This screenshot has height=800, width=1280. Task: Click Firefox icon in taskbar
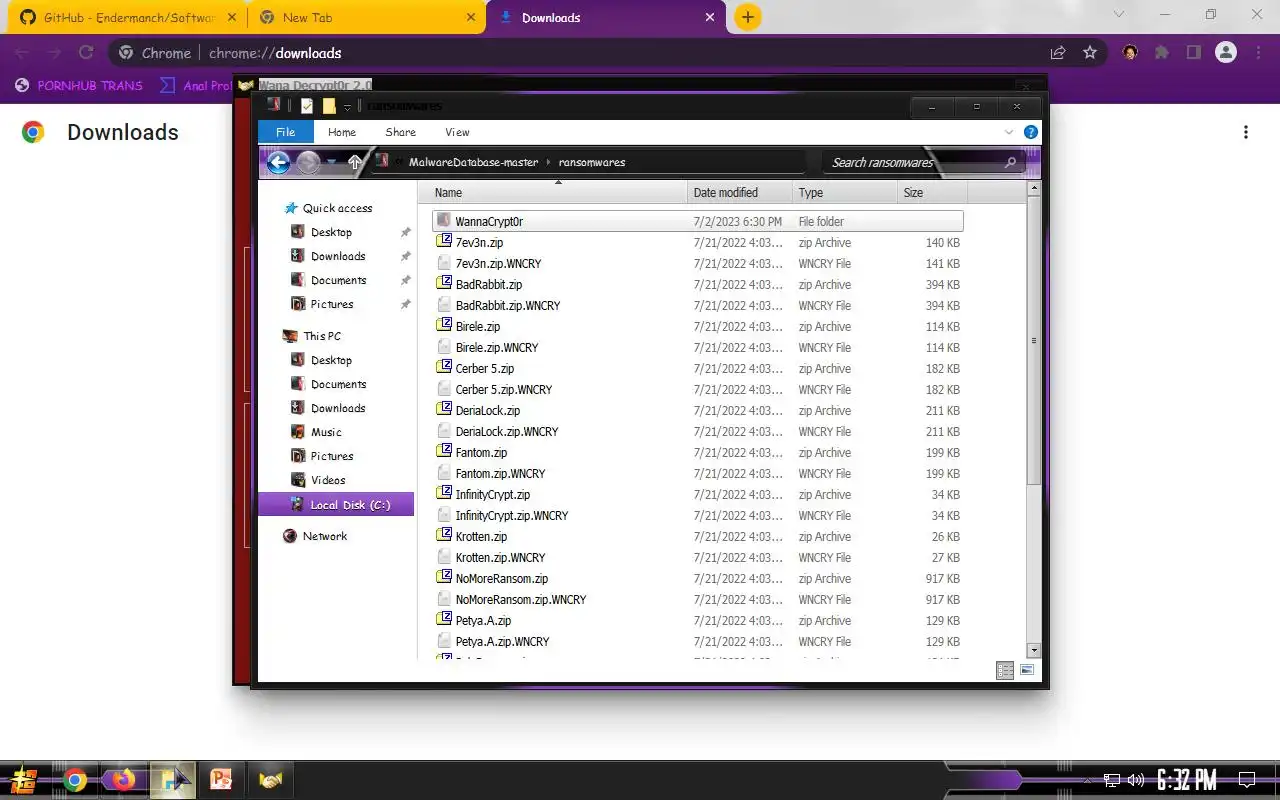123,779
